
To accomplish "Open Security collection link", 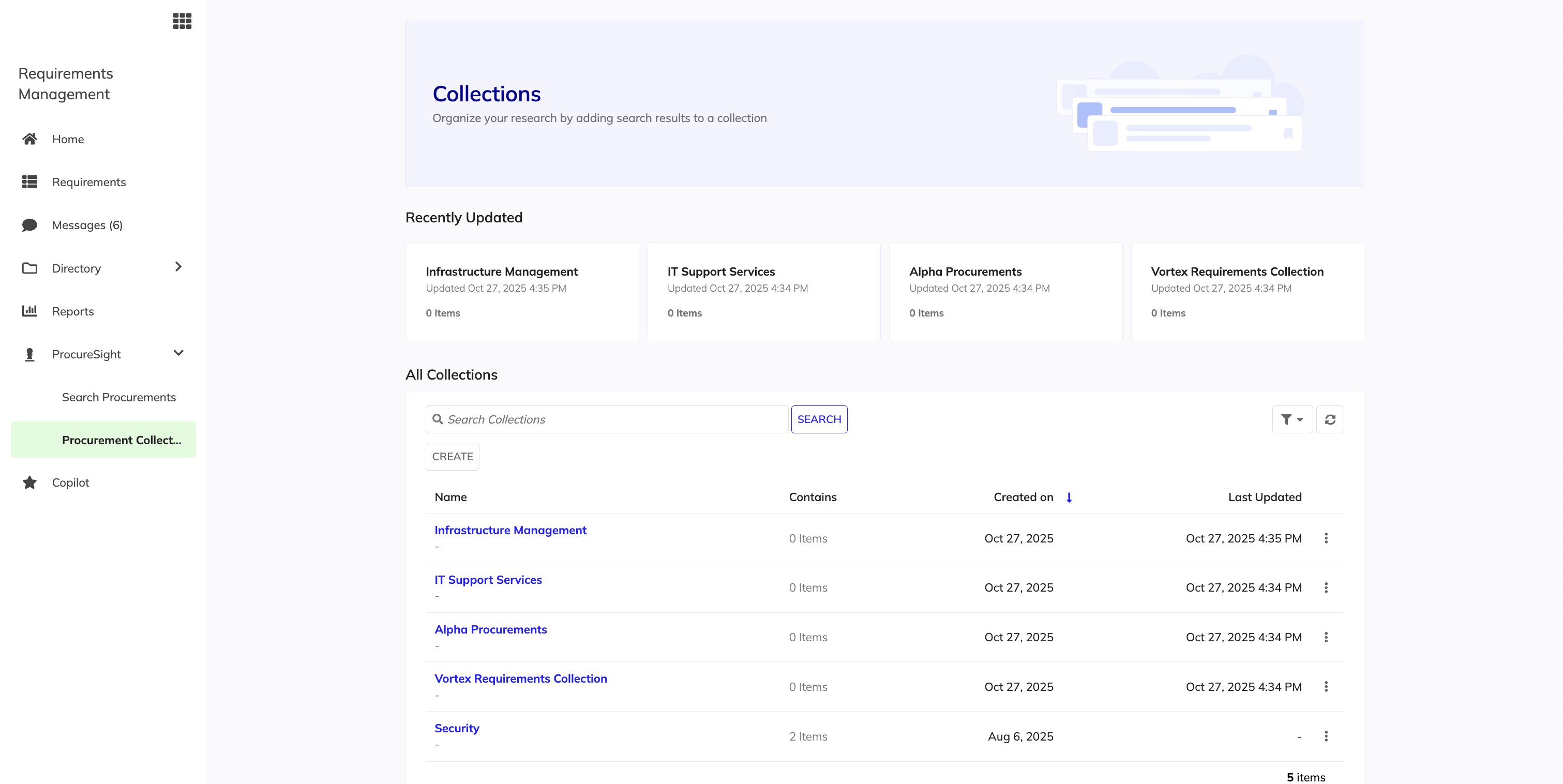I will pos(457,729).
